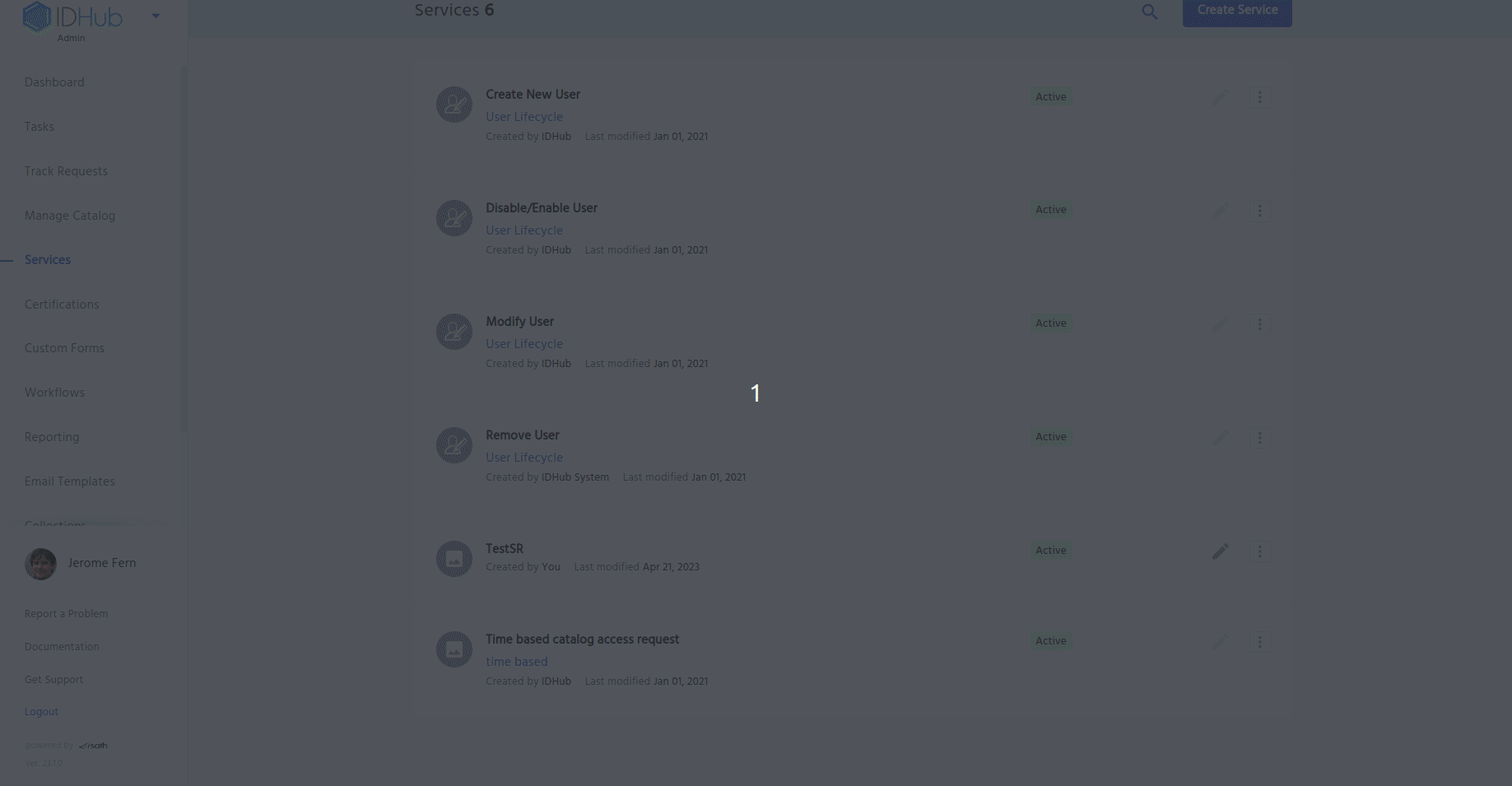Screen dimensions: 1512x786
Task: Open Workflows from the sidebar
Action: pos(54,393)
